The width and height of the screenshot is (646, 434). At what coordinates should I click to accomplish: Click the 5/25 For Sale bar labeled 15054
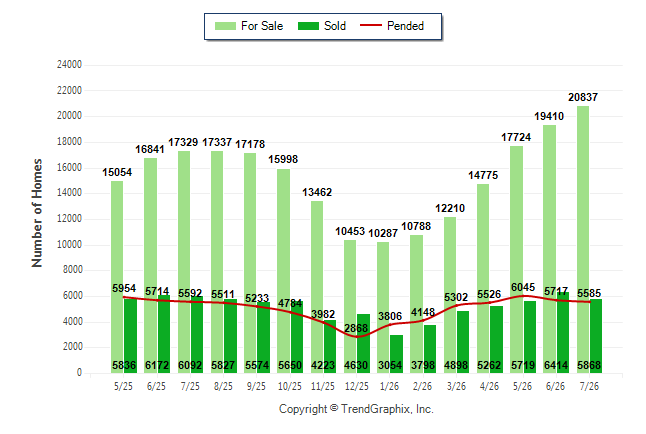(117, 277)
